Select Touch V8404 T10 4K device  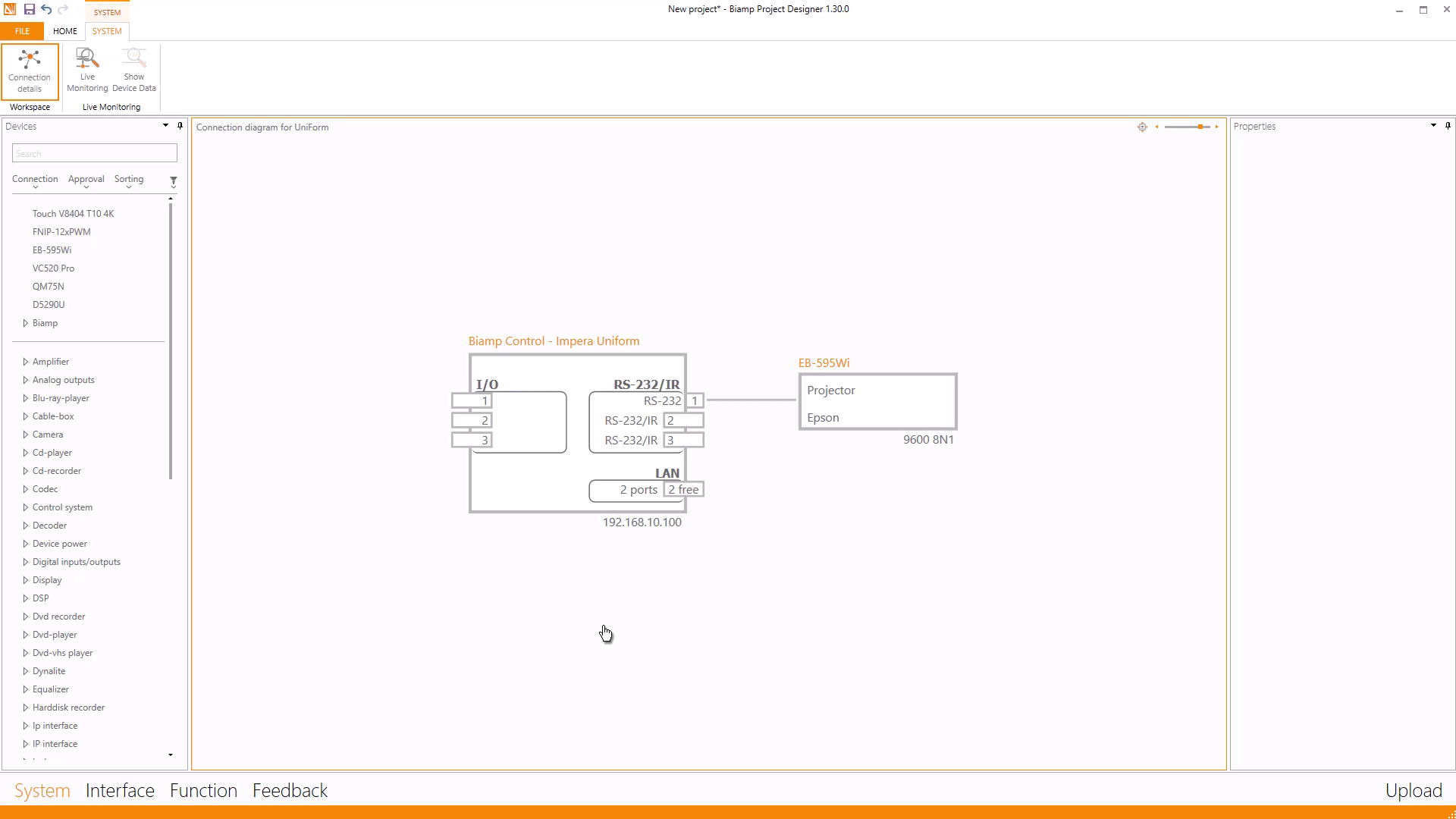tap(73, 214)
